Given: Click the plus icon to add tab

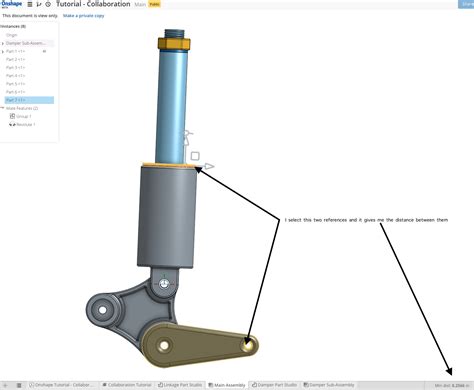Looking at the screenshot, I should tap(5, 385).
